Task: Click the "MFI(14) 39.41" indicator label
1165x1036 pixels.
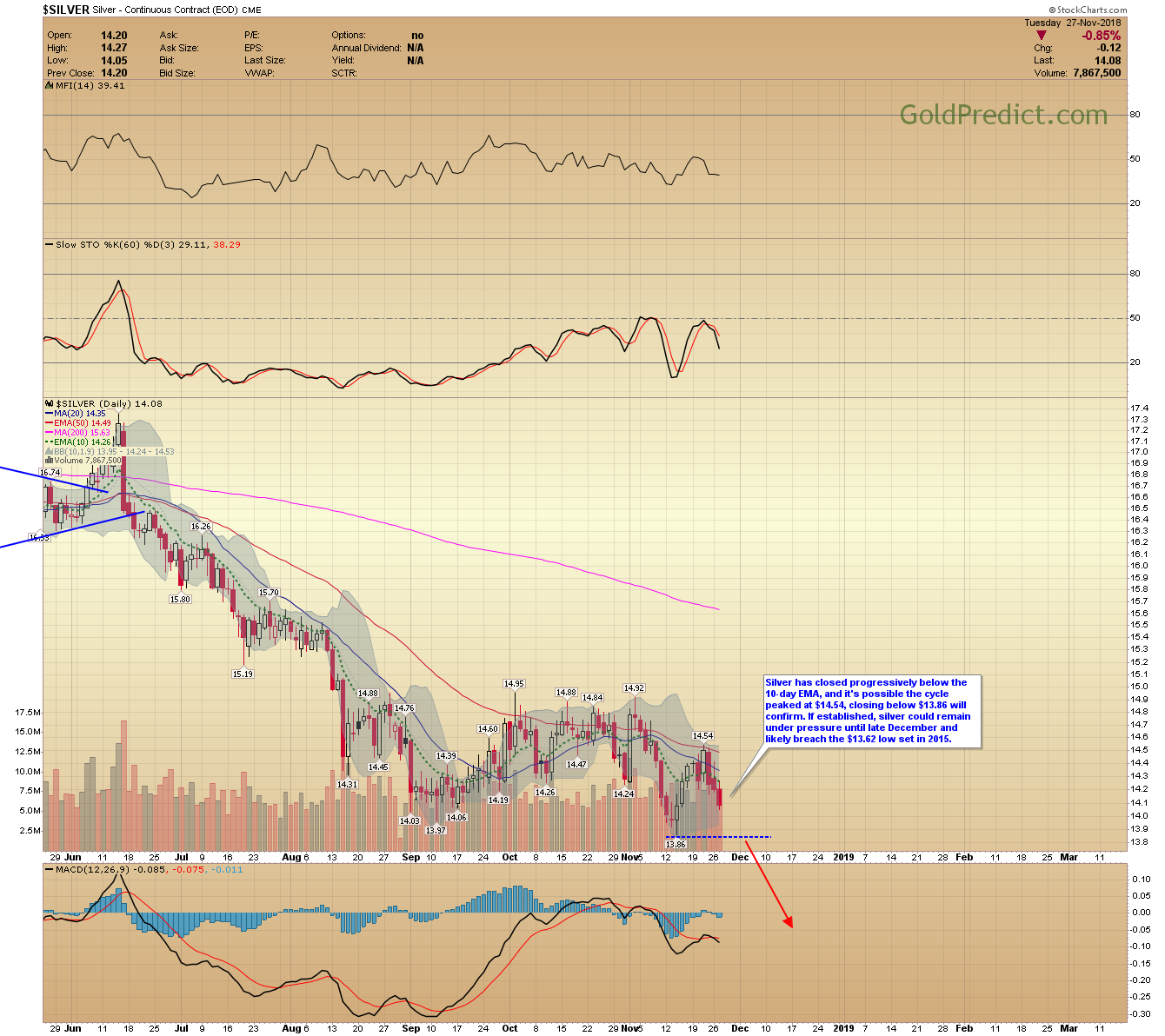Action: point(90,86)
